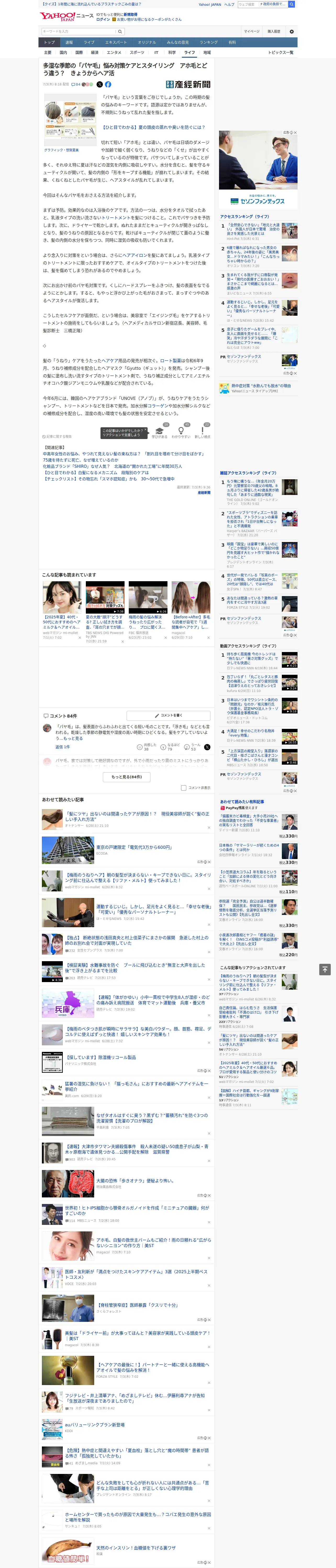
Task: Click the ログイン link
Action: [x=103, y=20]
